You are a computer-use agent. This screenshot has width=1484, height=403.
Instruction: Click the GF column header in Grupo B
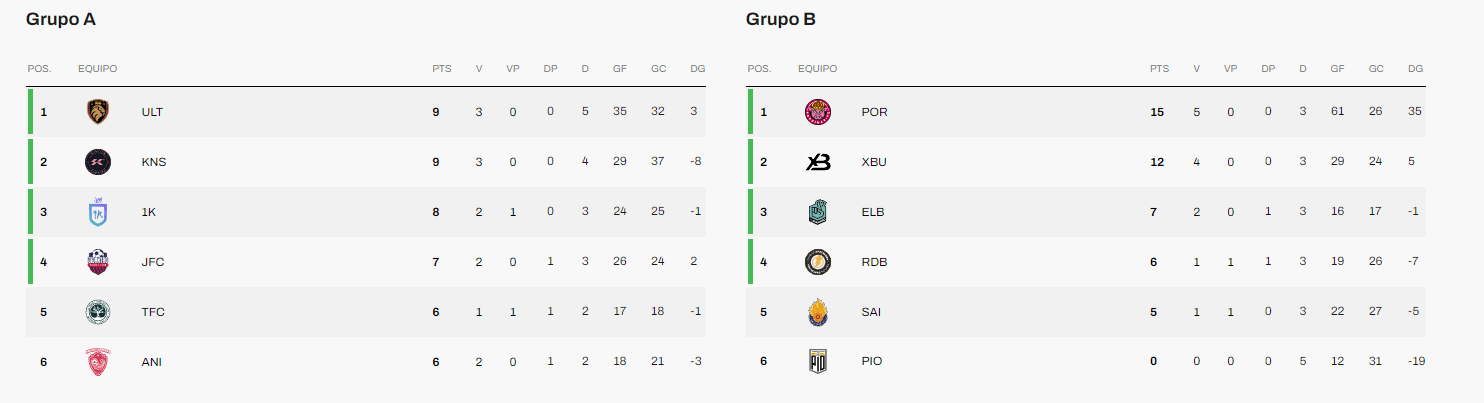(1337, 69)
